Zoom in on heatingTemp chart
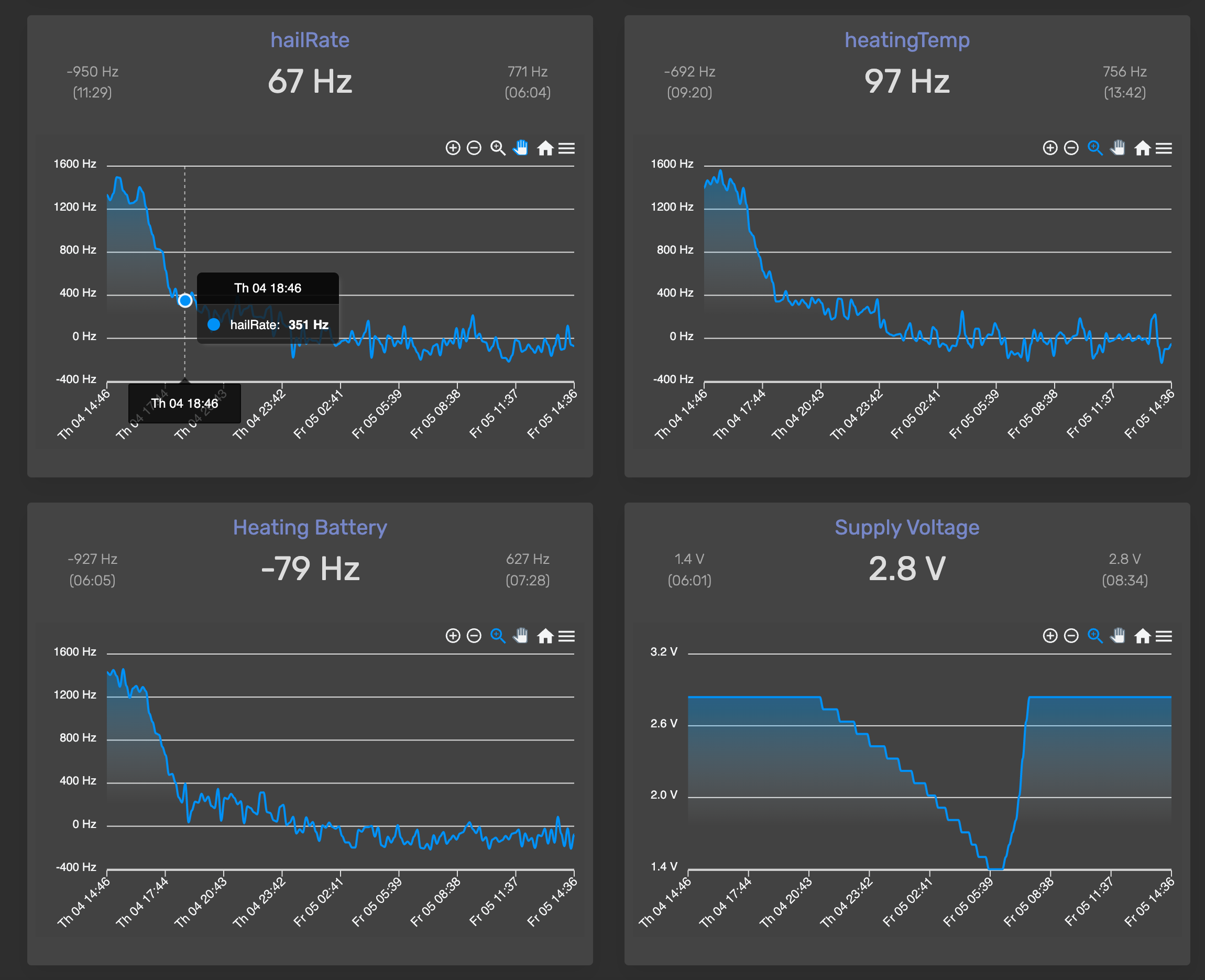The height and width of the screenshot is (980, 1205). click(1050, 148)
